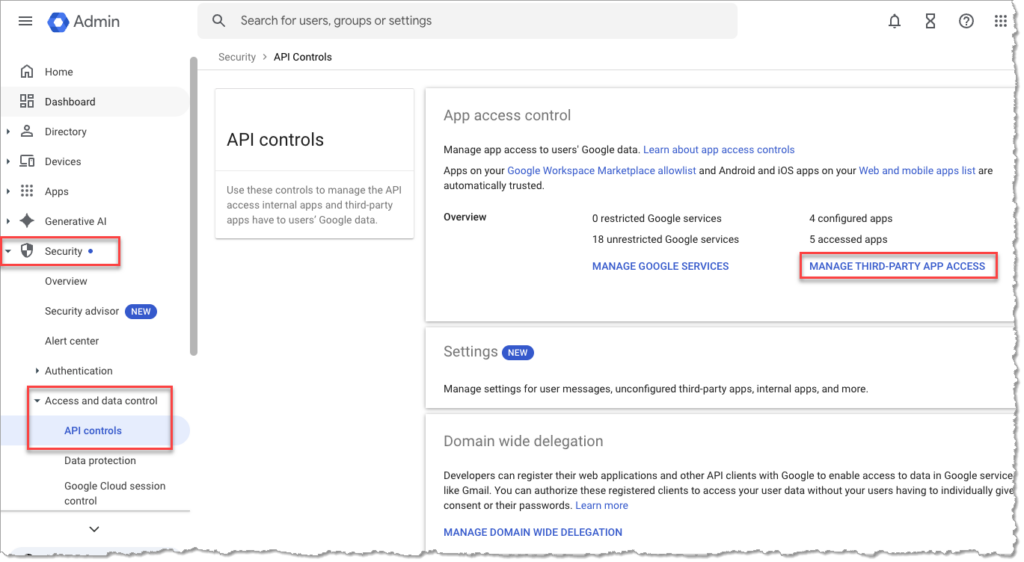Click the Generative AI sparkle icon
This screenshot has height=562, width=1024.
27,221
